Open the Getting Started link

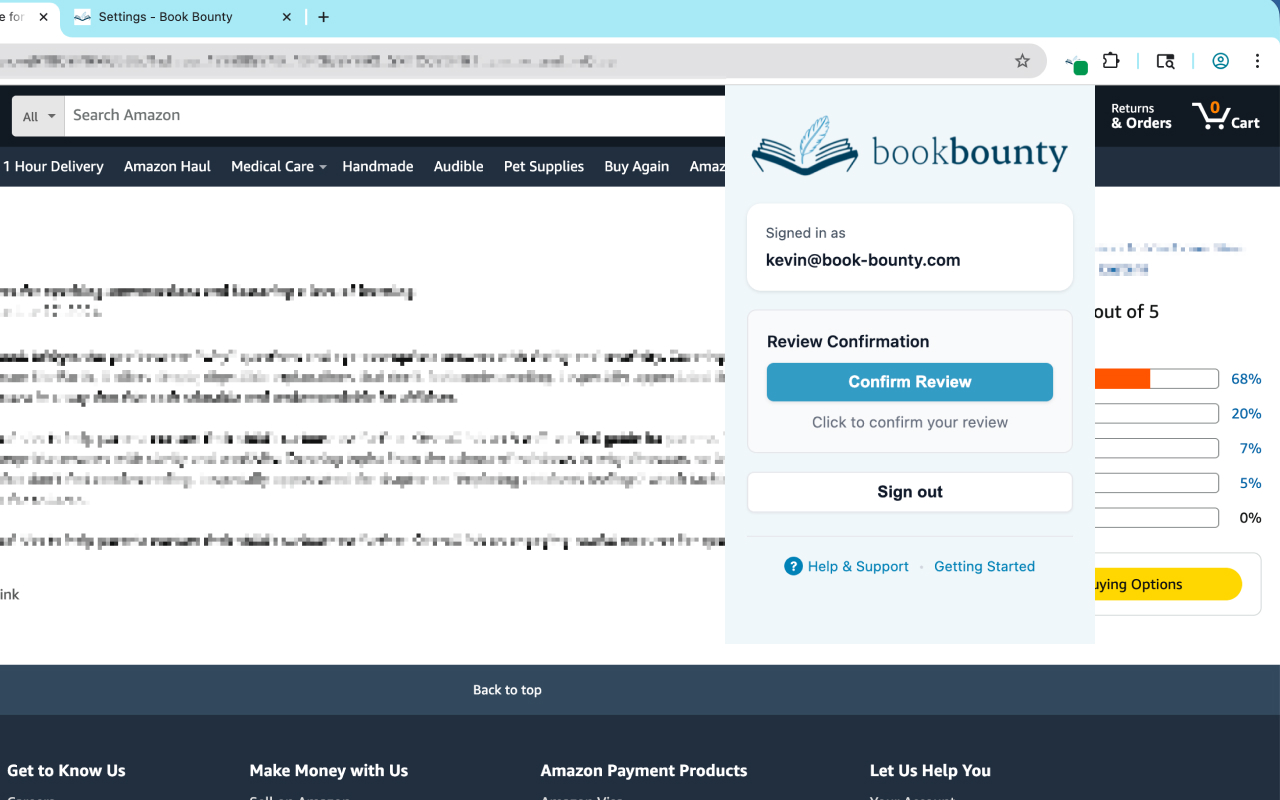[x=984, y=566]
